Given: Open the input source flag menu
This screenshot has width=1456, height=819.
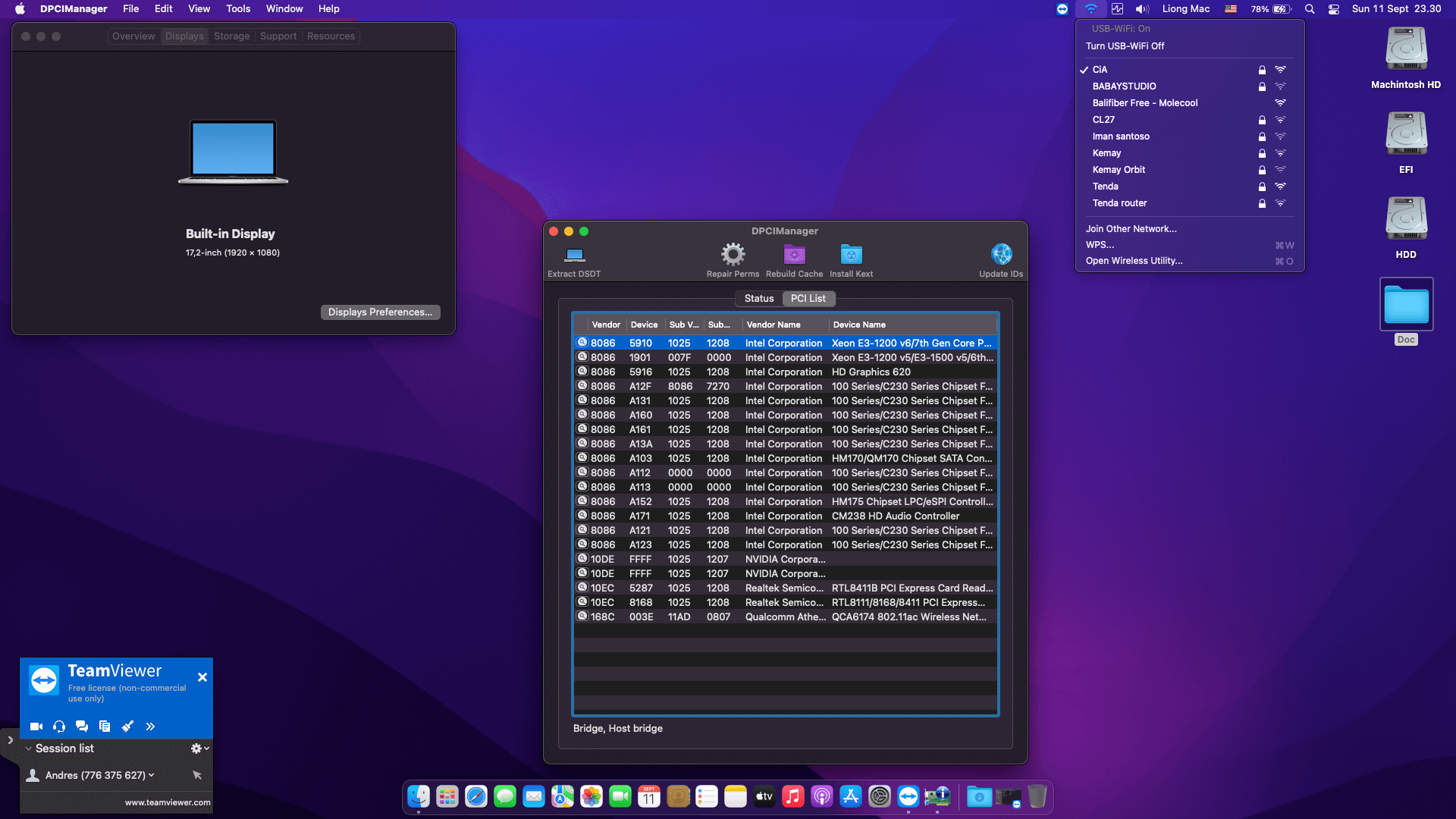Looking at the screenshot, I should [1231, 9].
